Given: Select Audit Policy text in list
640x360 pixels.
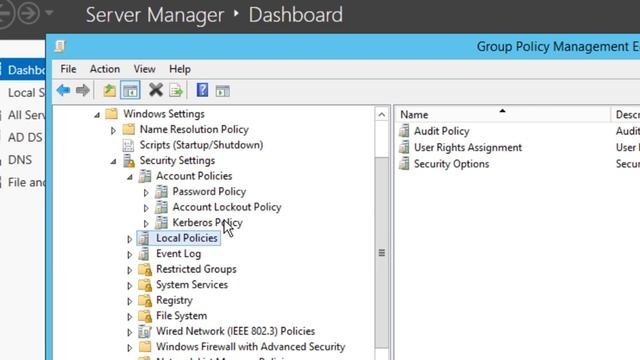Looking at the screenshot, I should pos(442,131).
